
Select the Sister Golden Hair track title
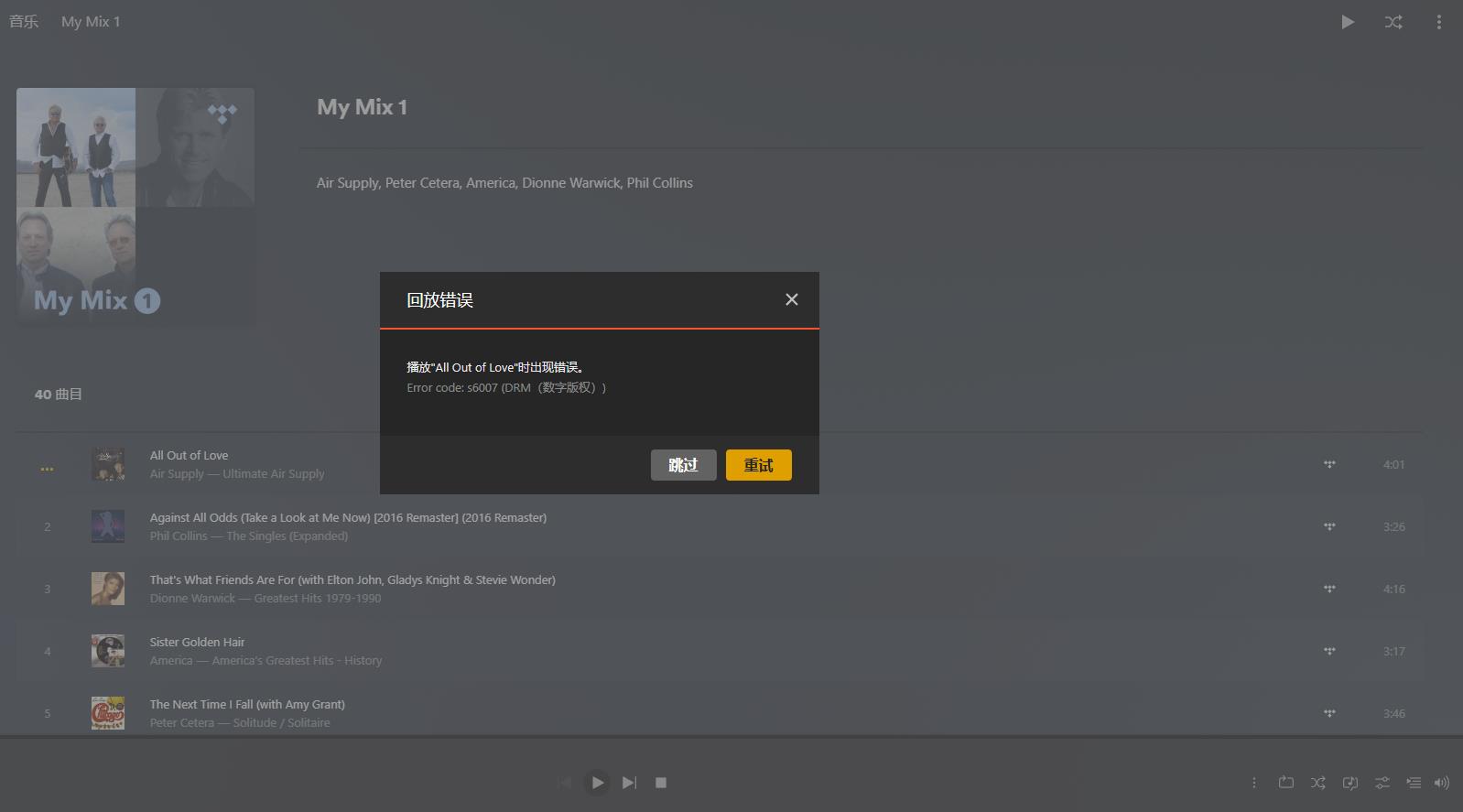[197, 642]
